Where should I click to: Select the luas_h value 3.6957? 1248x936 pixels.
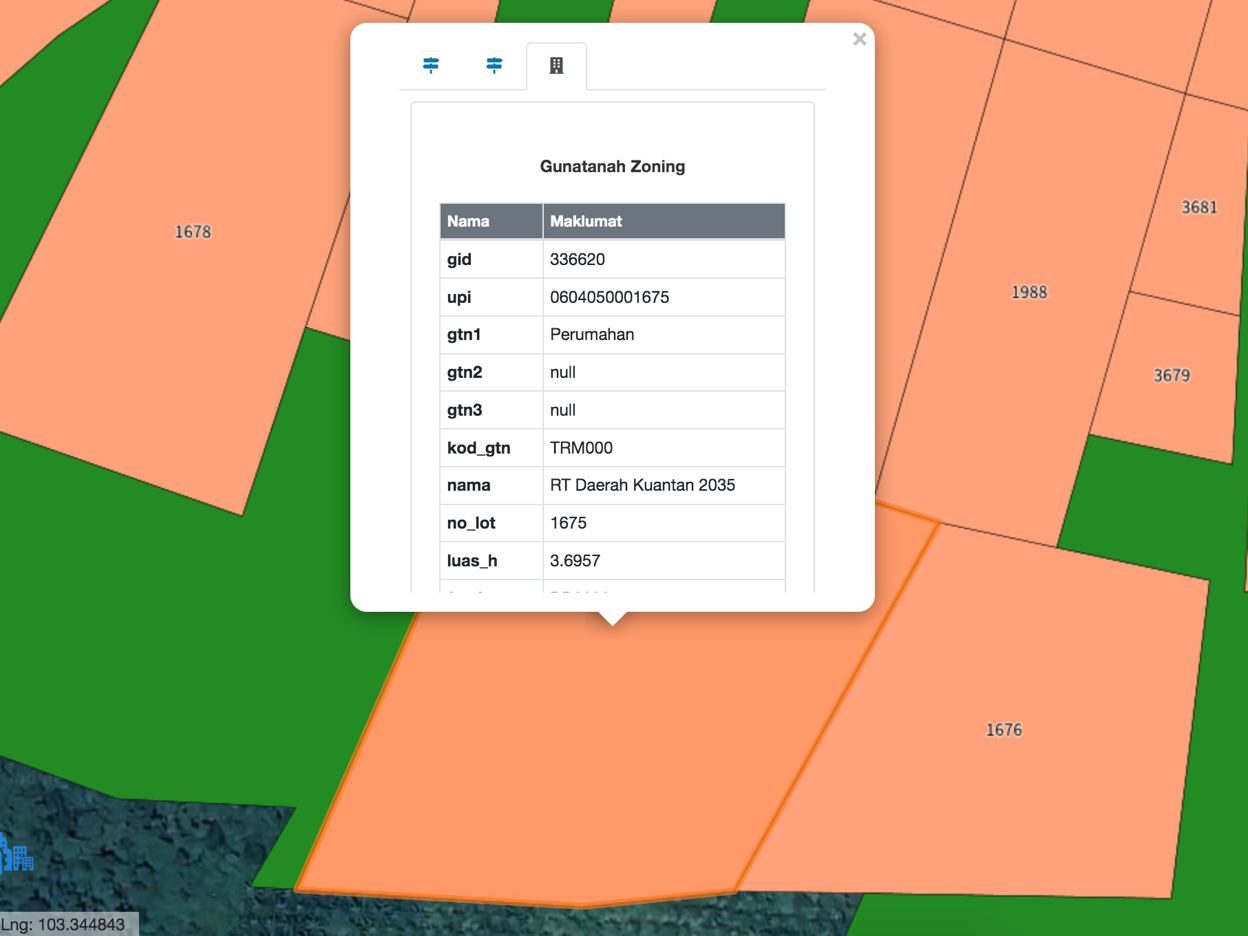pos(575,561)
